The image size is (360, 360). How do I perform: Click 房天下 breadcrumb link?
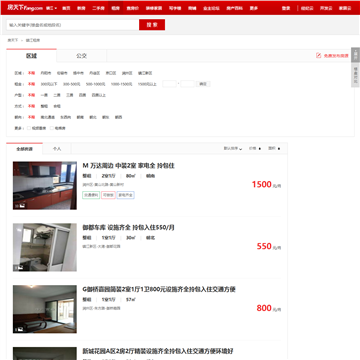[x=13, y=40]
